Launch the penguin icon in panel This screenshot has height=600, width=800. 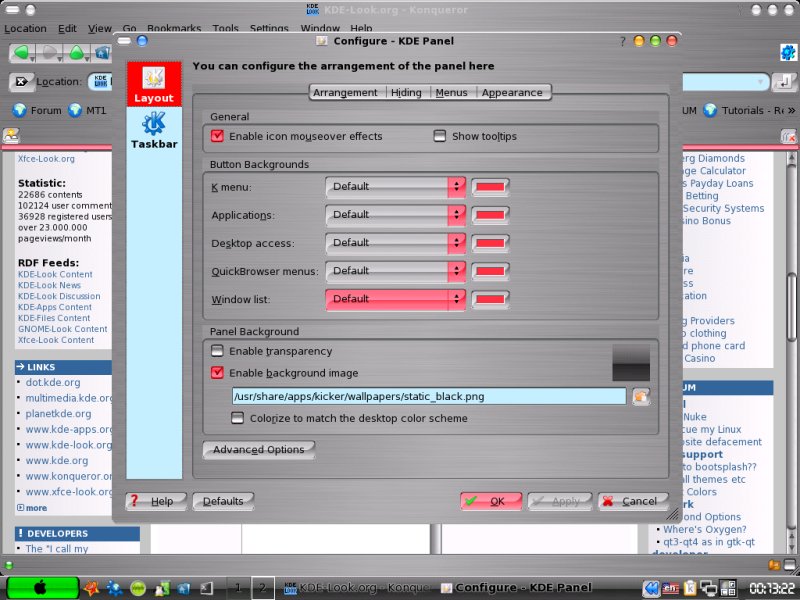[x=162, y=588]
